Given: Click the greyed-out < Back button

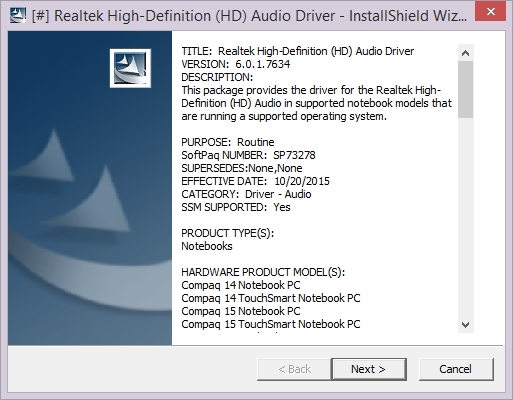Looking at the screenshot, I should click(x=294, y=369).
